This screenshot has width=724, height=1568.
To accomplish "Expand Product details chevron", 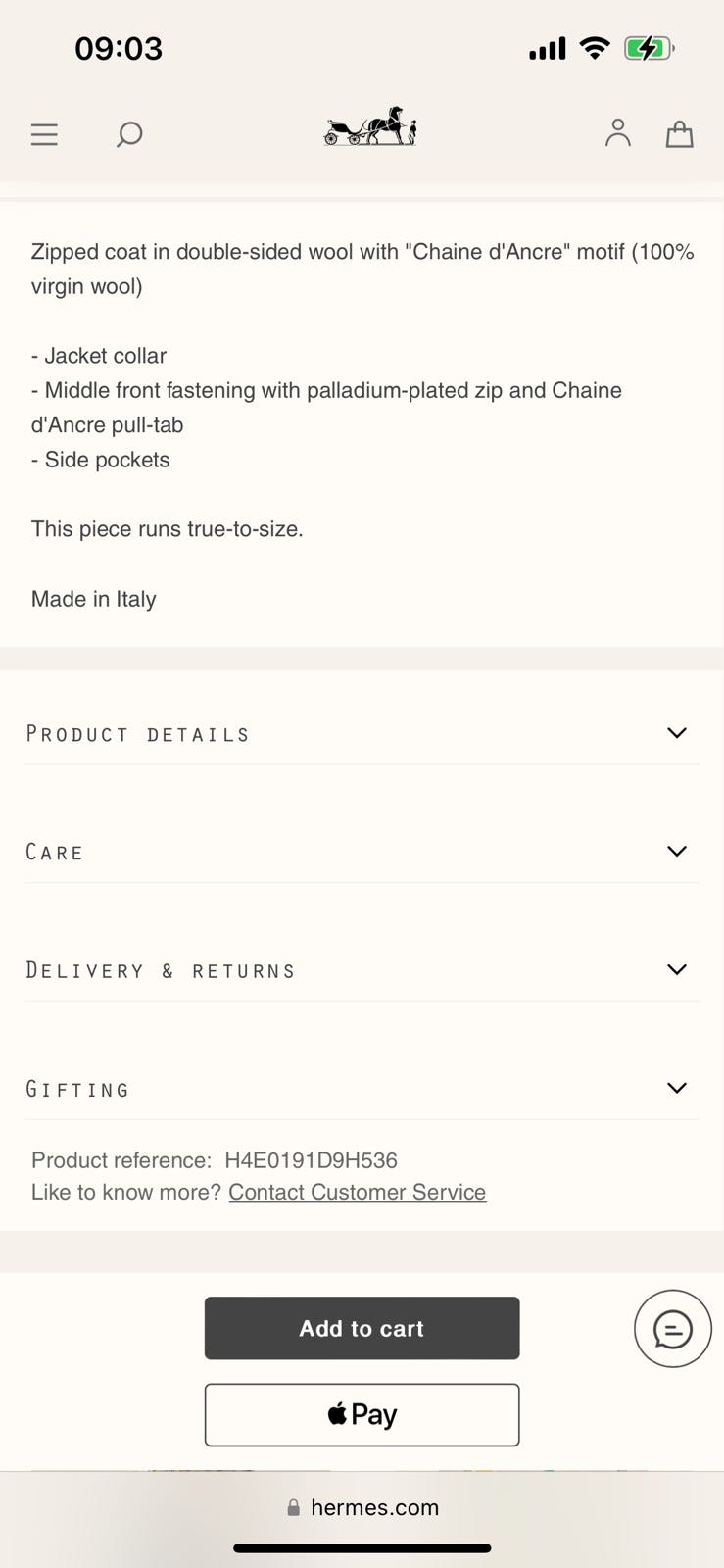I will 676,733.
